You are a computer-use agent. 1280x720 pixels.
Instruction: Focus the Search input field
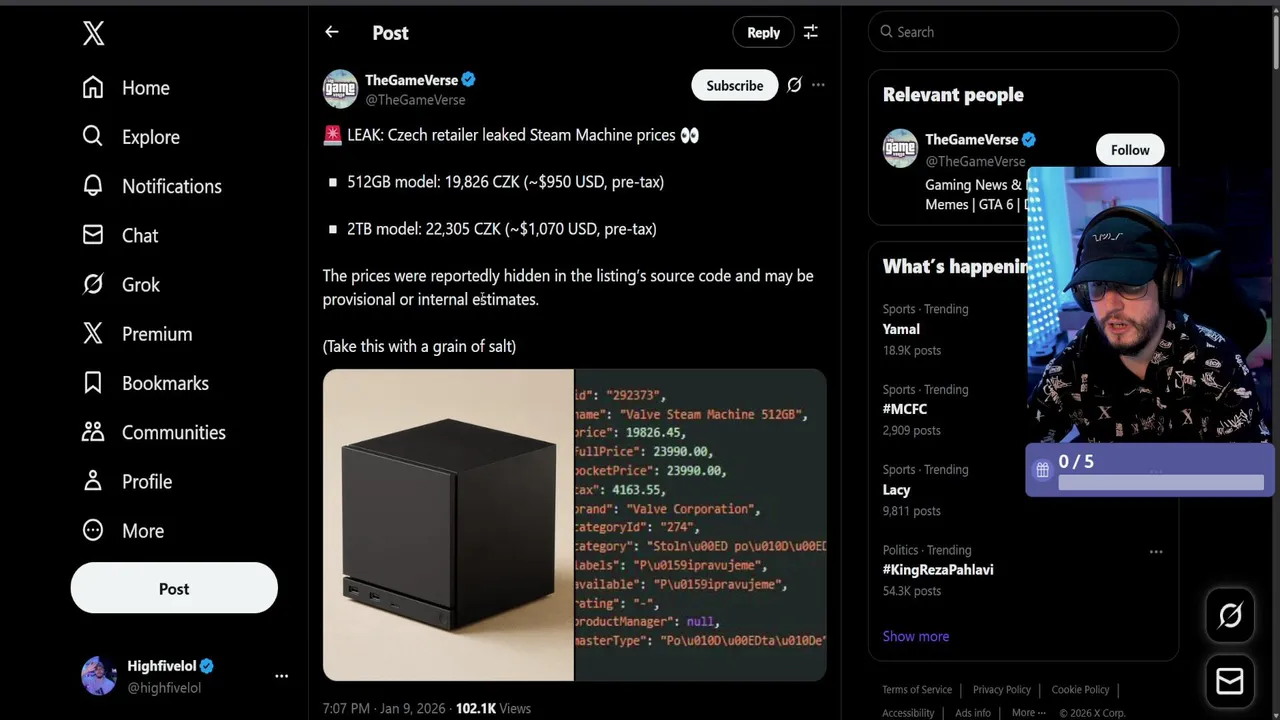tap(1030, 32)
